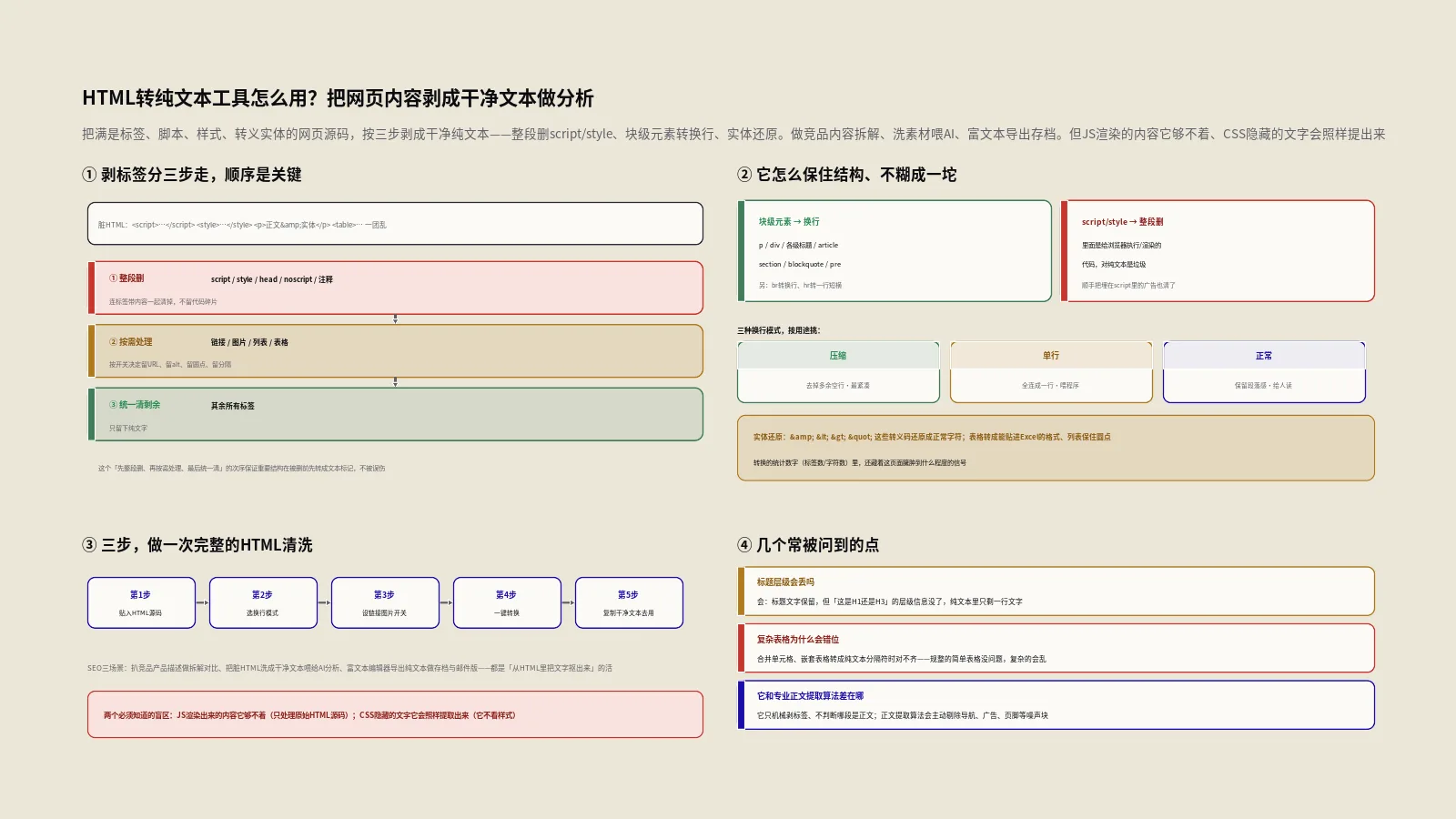Click the description 去掉多余空行 · 最紧凑
The width and height of the screenshot is (1456, 819).
point(838,386)
